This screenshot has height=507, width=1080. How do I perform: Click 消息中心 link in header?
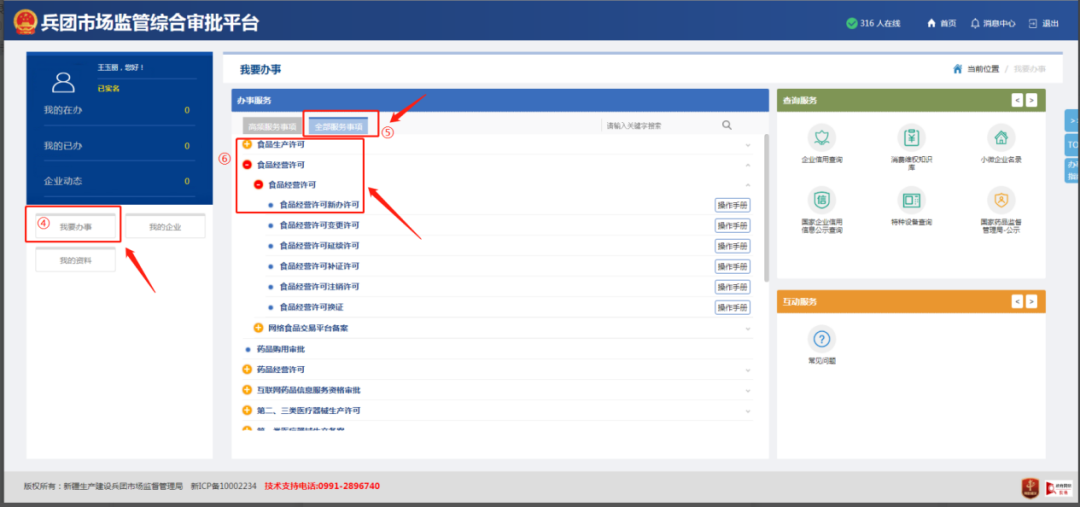(x=999, y=23)
